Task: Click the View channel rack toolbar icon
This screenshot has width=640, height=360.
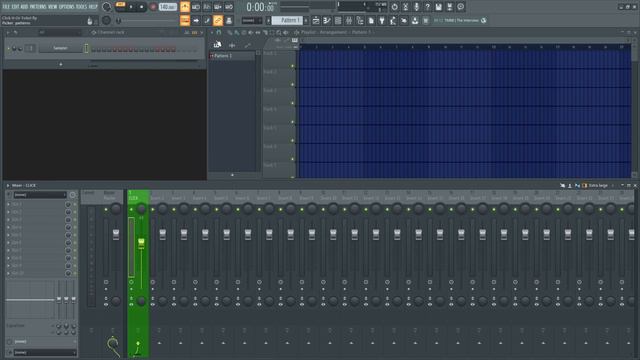Action: (338, 20)
